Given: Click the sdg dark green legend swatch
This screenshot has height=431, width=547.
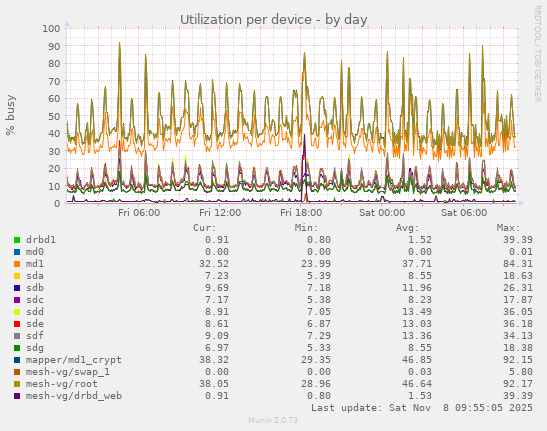Looking at the screenshot, I should [17, 348].
